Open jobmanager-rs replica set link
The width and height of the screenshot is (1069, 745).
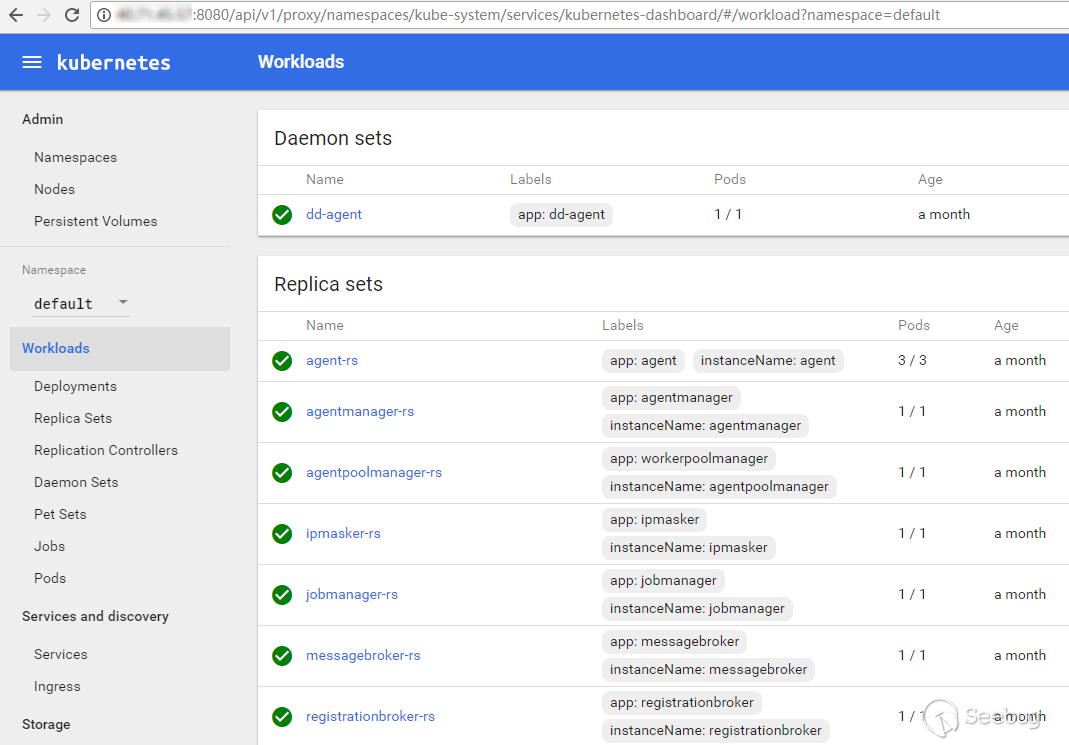point(352,594)
